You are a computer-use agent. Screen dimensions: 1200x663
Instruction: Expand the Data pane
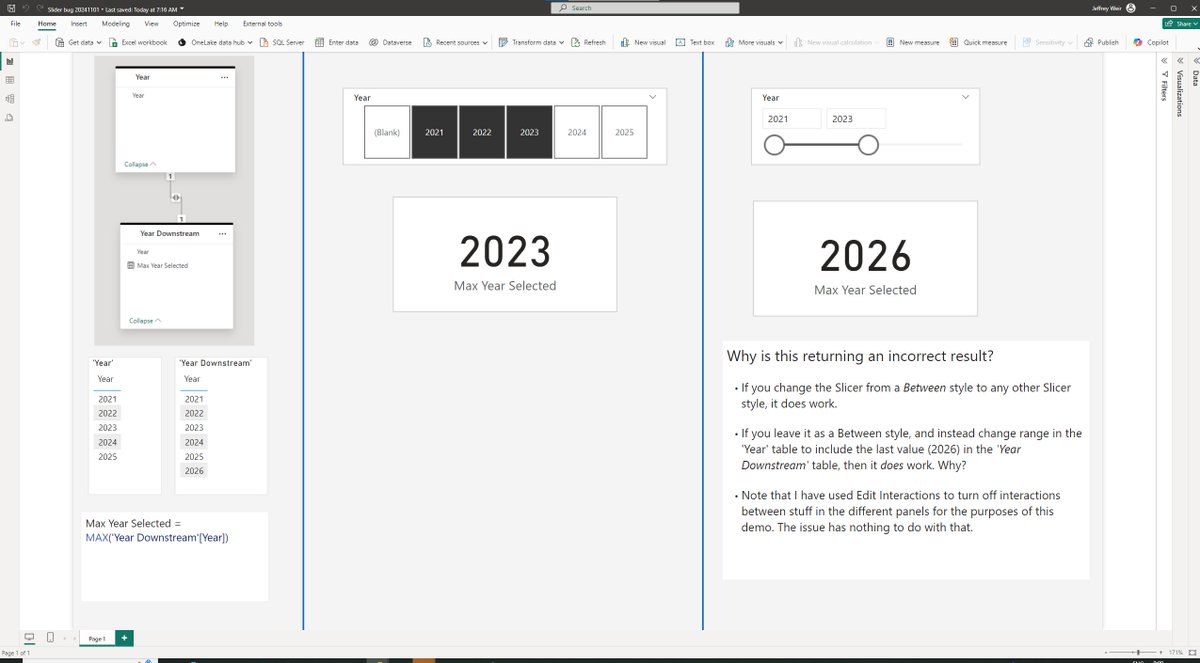pos(1194,60)
